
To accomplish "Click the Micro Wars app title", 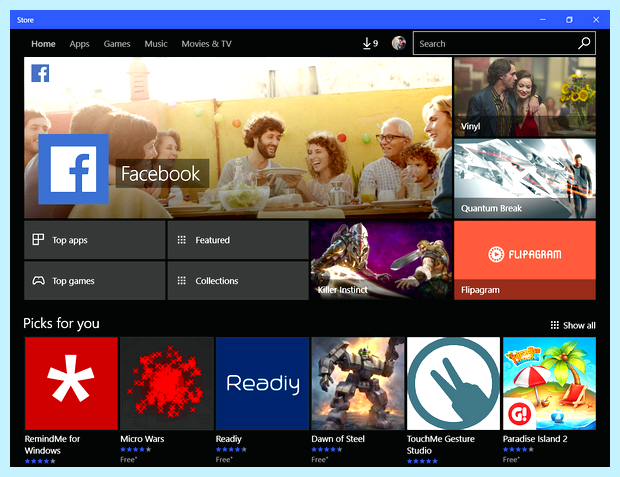I will click(142, 439).
